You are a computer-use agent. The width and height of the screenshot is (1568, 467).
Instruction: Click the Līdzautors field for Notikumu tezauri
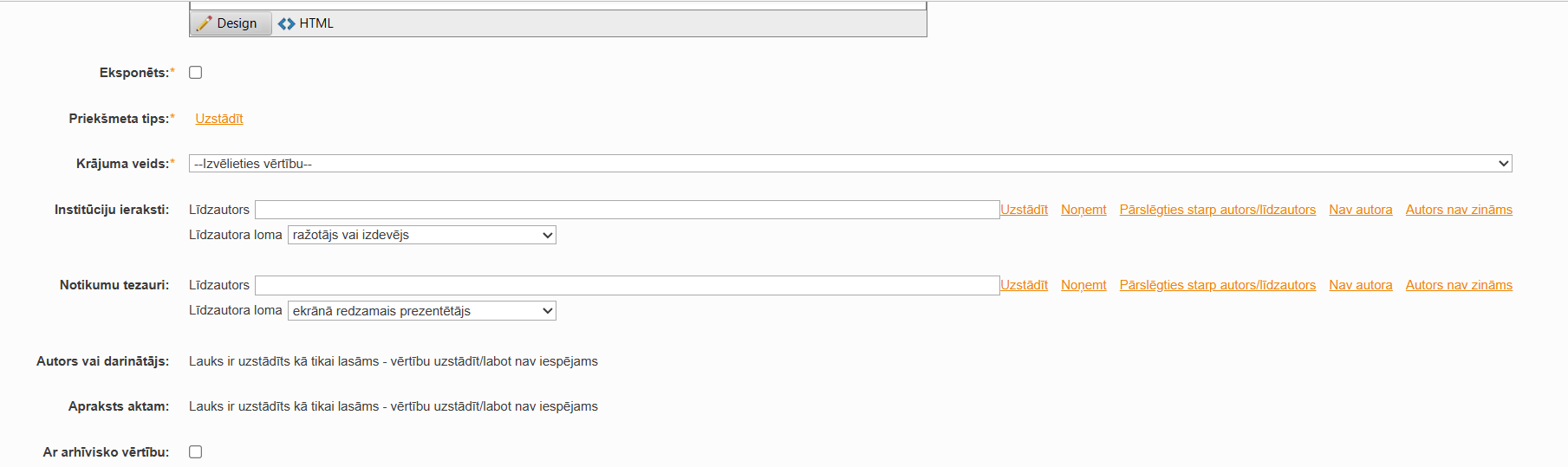click(x=627, y=285)
